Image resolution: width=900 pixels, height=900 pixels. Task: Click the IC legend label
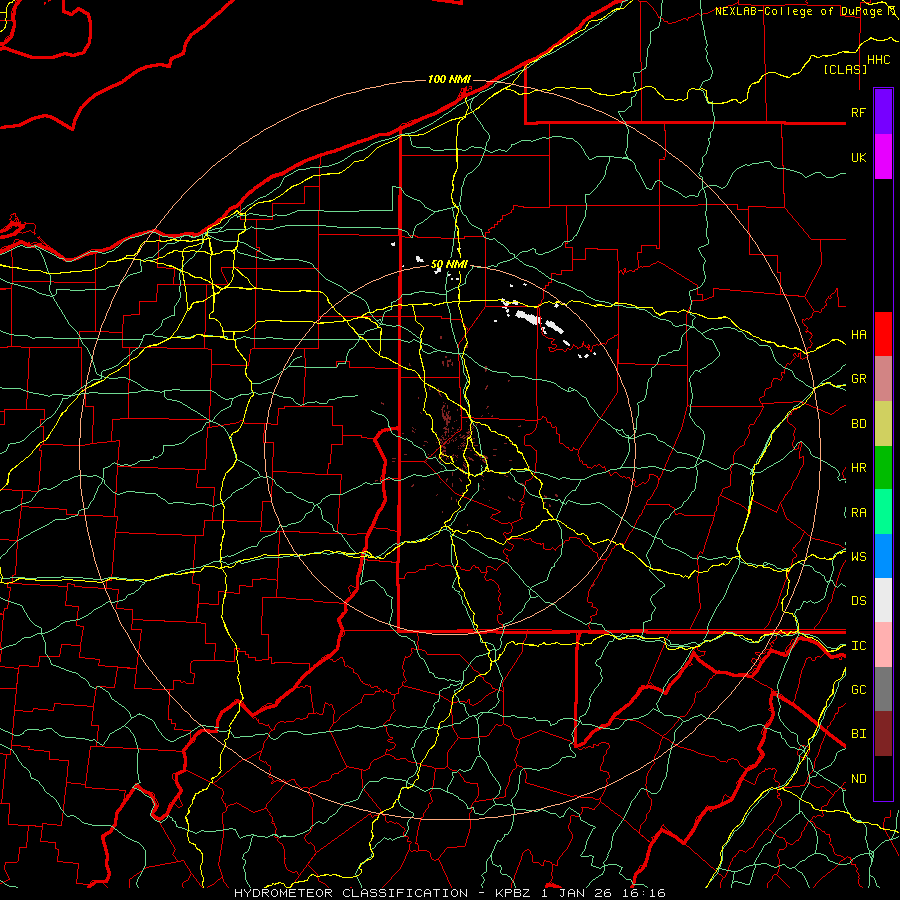coord(858,646)
